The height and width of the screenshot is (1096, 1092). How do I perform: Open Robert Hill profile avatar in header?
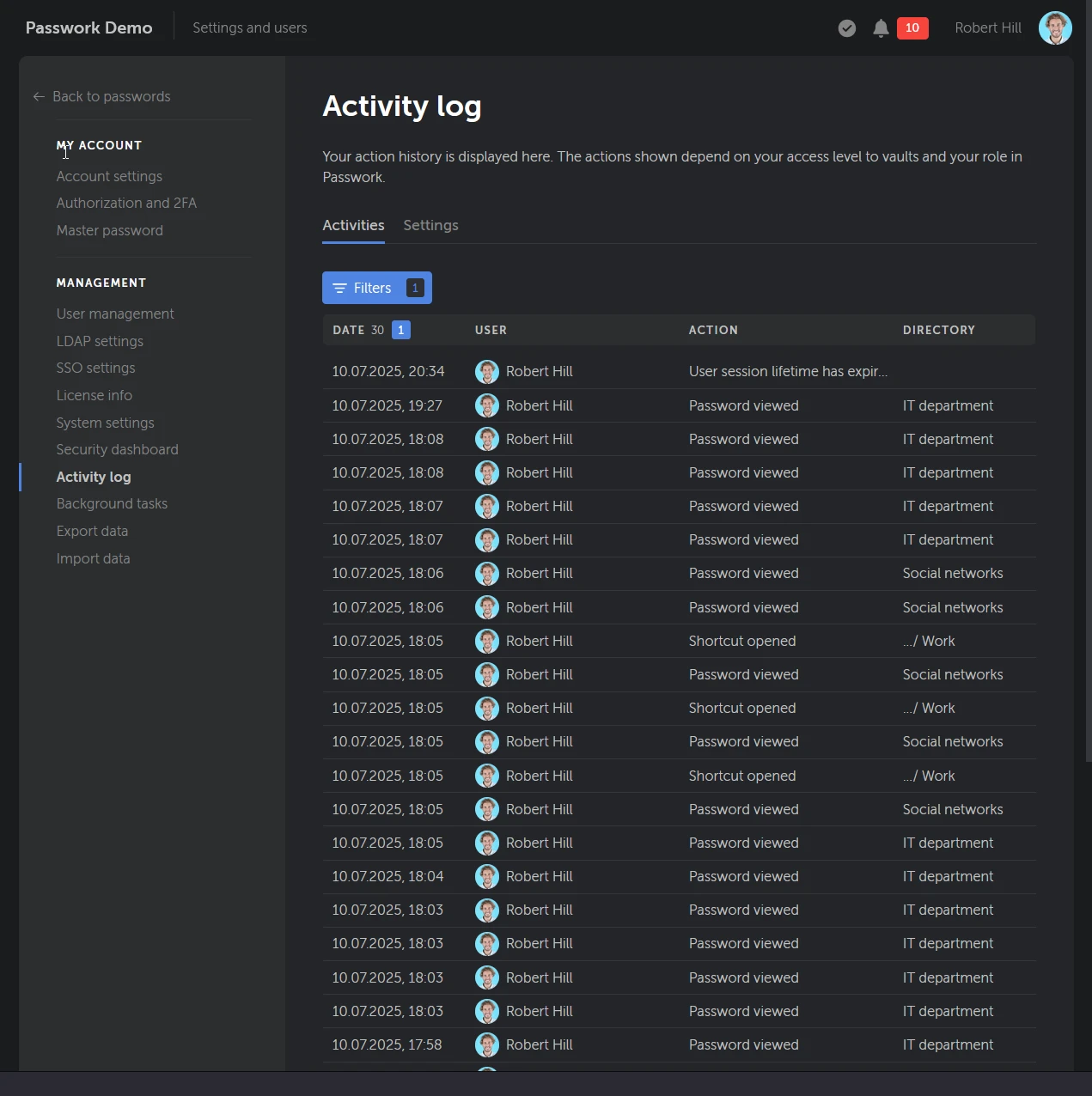point(1054,28)
